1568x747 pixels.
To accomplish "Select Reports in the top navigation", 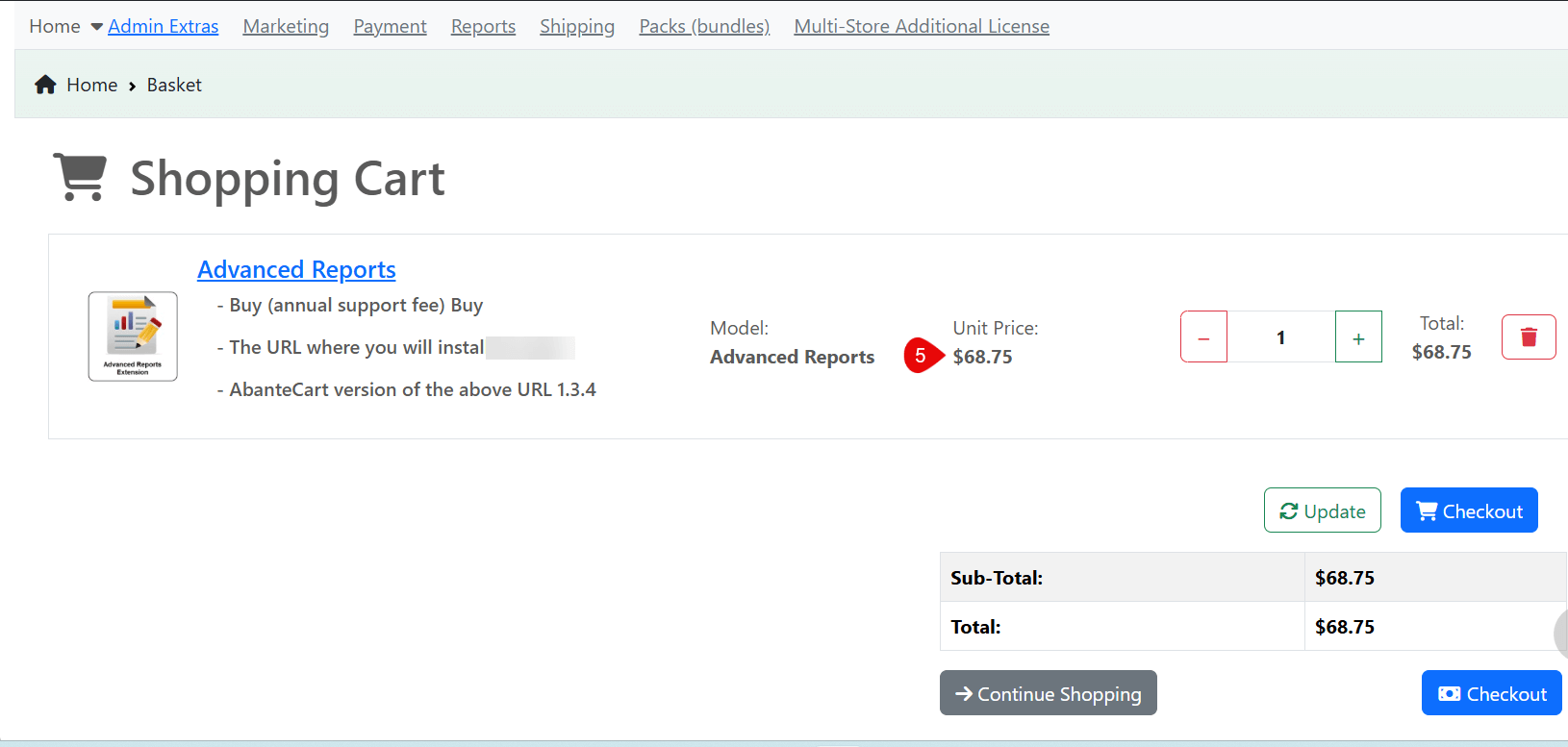I will pyautogui.click(x=483, y=27).
